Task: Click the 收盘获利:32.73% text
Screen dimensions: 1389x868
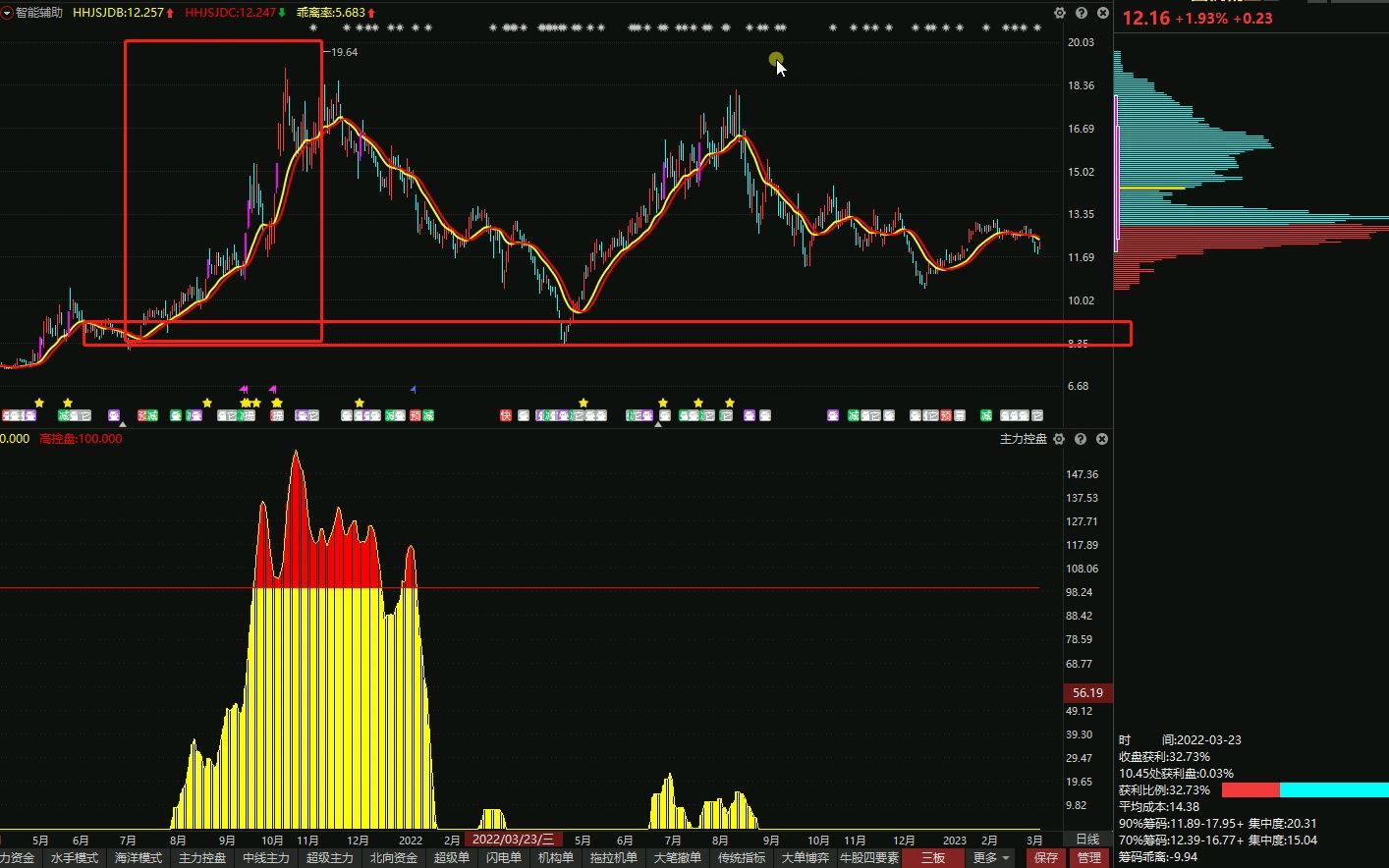Action: [1164, 757]
